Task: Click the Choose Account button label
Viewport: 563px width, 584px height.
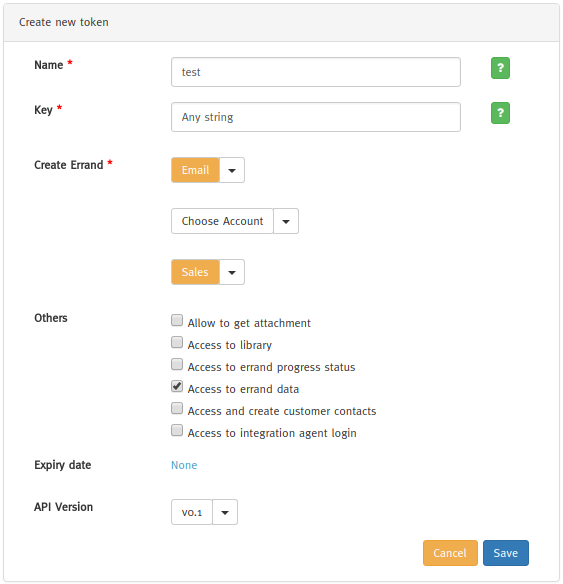Action: point(222,221)
